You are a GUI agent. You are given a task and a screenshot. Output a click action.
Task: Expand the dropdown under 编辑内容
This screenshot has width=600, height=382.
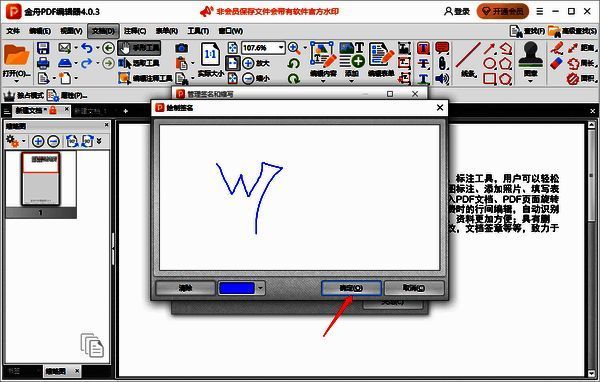[323, 82]
